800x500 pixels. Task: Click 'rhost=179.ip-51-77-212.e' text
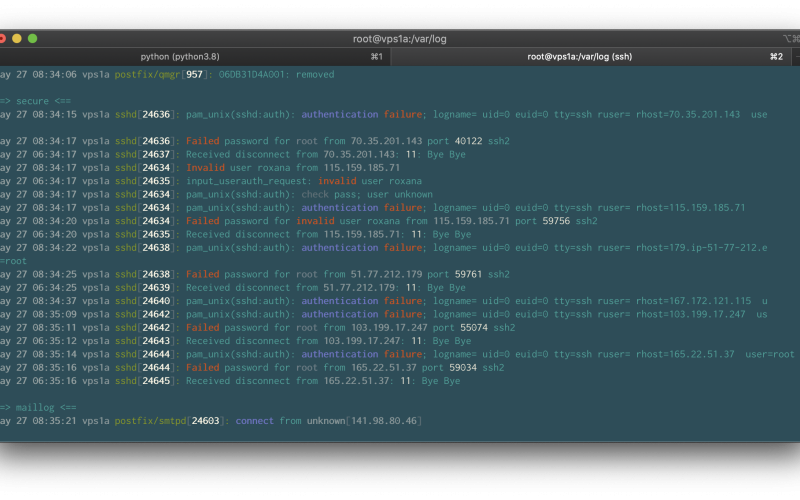pyautogui.click(x=702, y=247)
